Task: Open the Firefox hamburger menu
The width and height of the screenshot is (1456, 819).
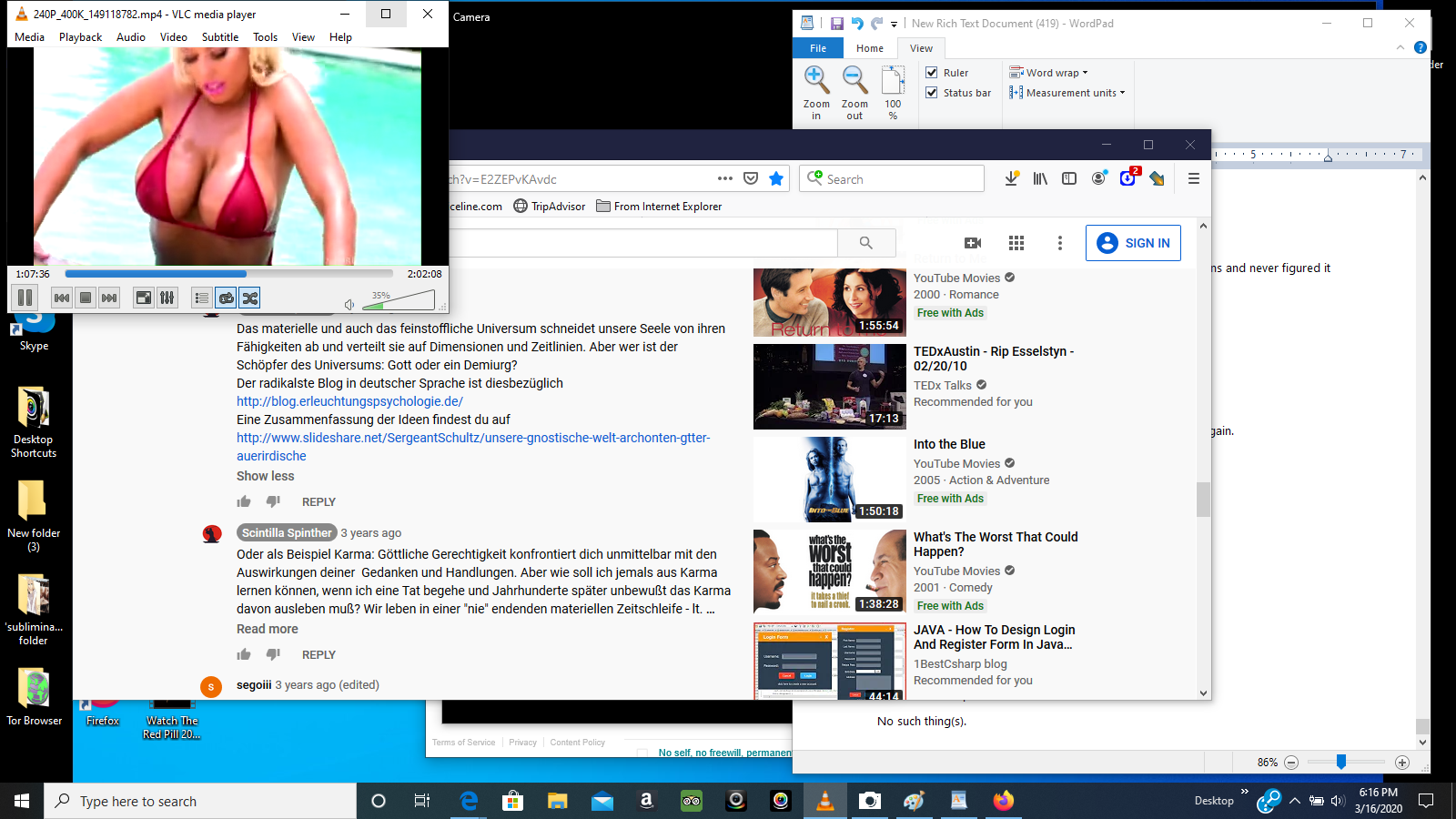Action: click(x=1194, y=179)
